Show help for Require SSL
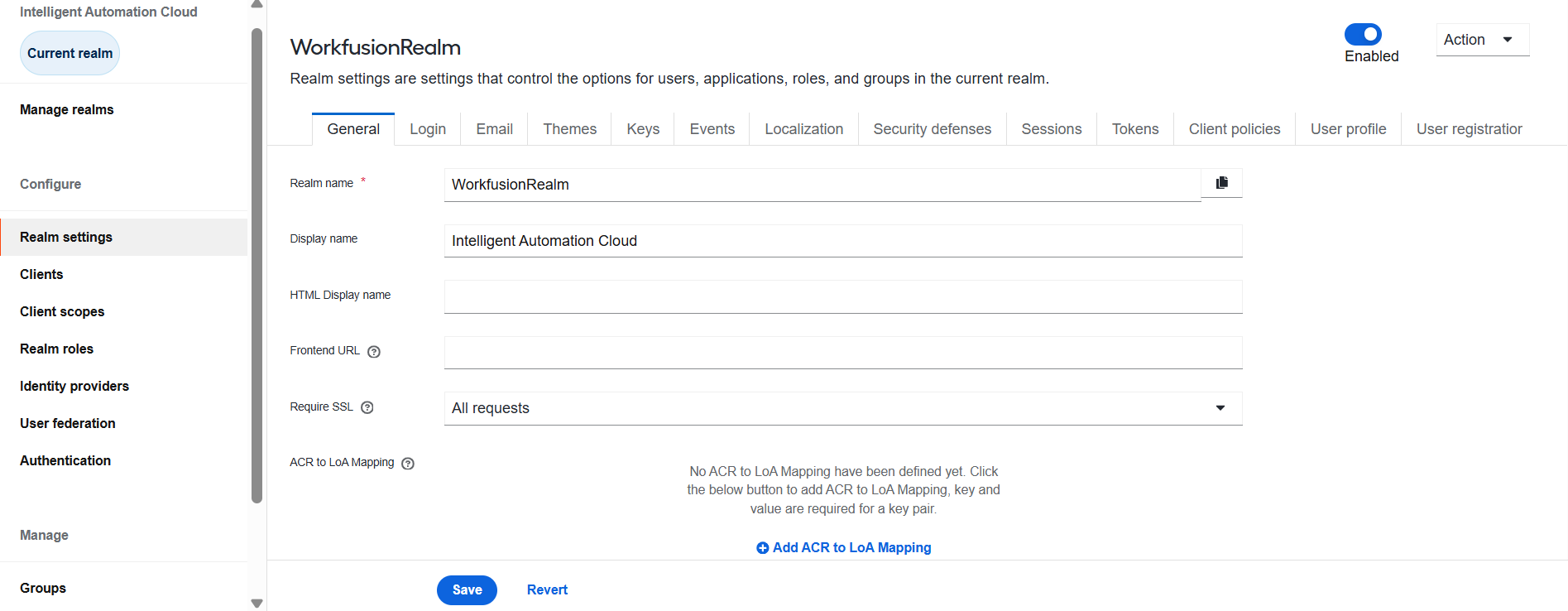This screenshot has width=1568, height=611. coord(367,407)
